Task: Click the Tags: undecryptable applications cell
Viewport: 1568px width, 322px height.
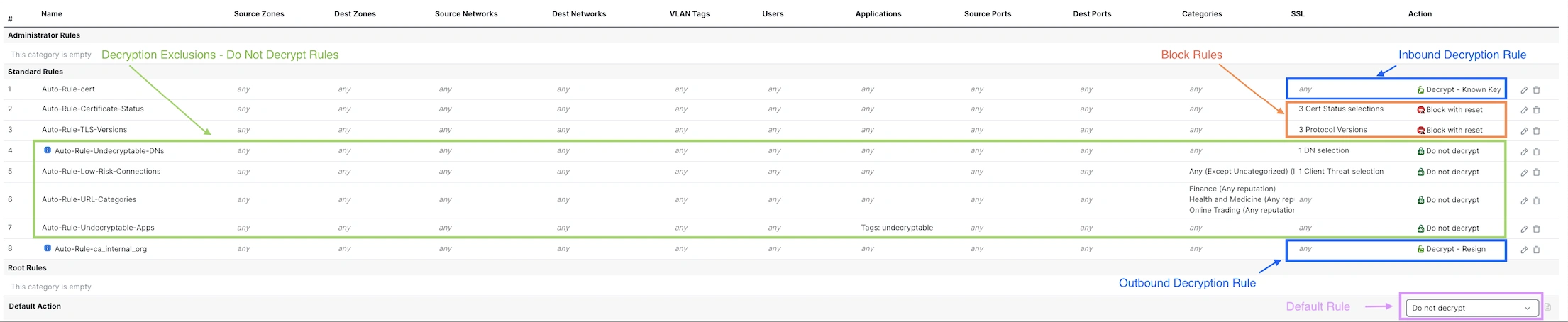Action: point(896,228)
